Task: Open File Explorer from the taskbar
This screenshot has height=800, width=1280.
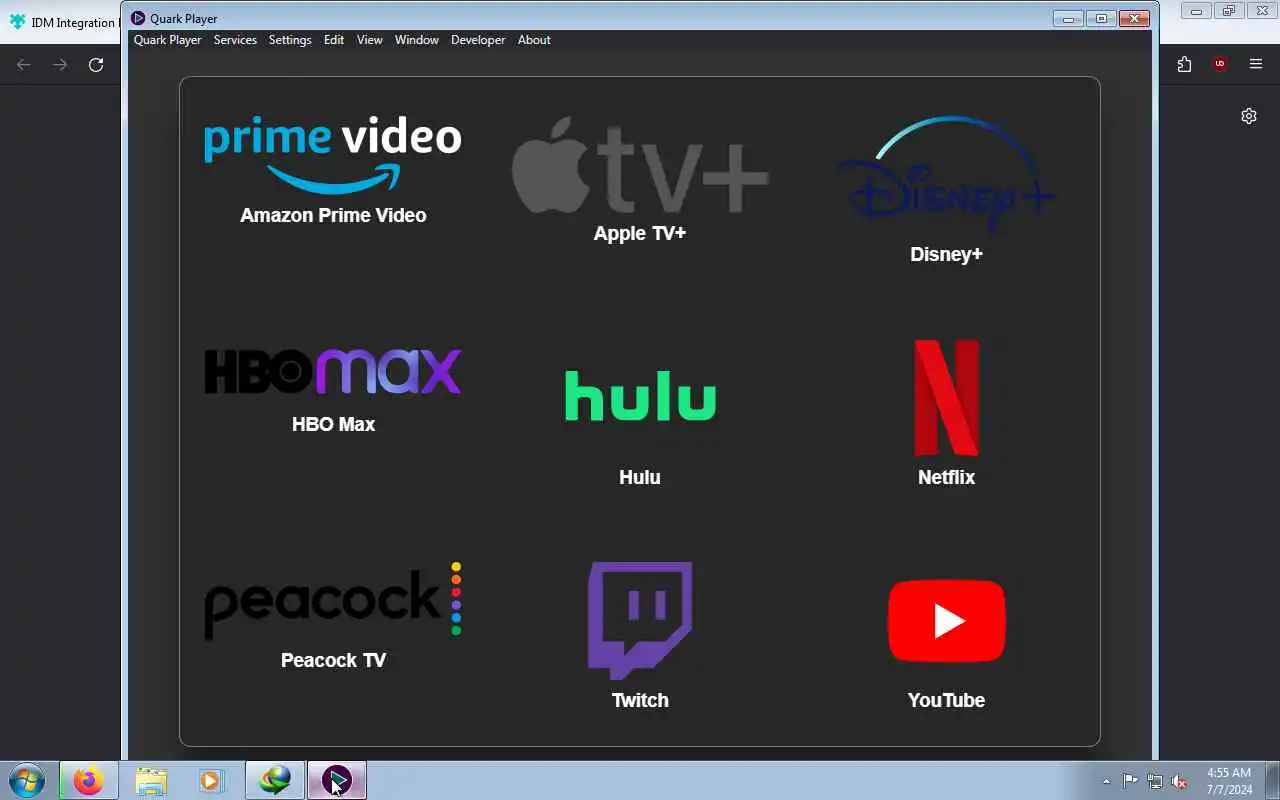Action: pyautogui.click(x=151, y=780)
